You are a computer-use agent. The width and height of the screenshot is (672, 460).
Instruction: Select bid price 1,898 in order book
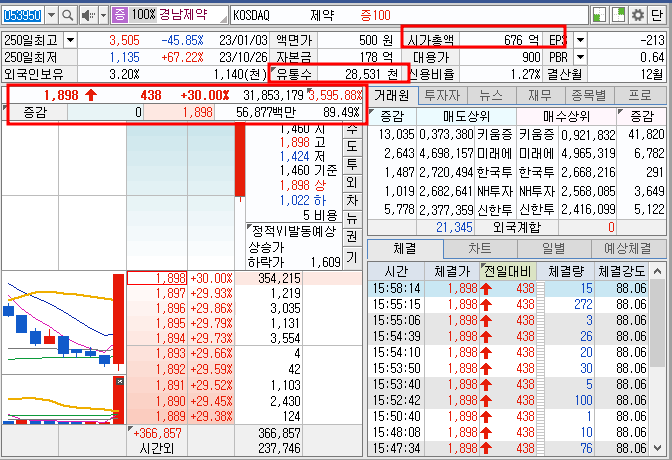pos(157,278)
